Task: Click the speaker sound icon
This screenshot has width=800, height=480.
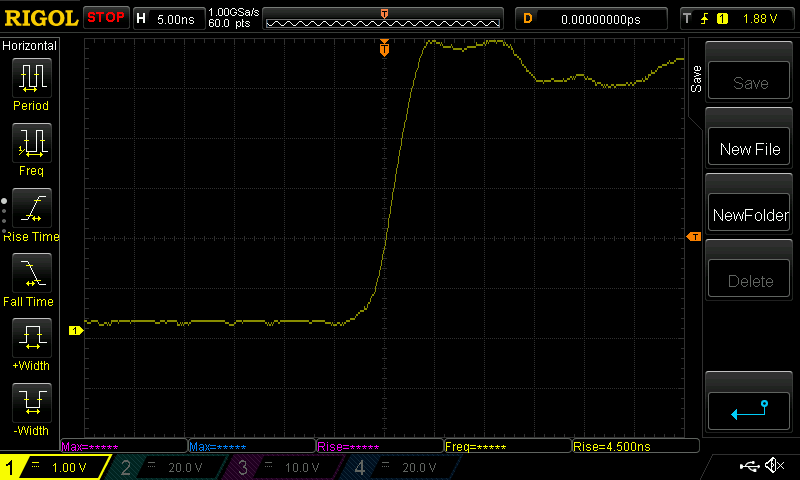Action: (x=774, y=466)
